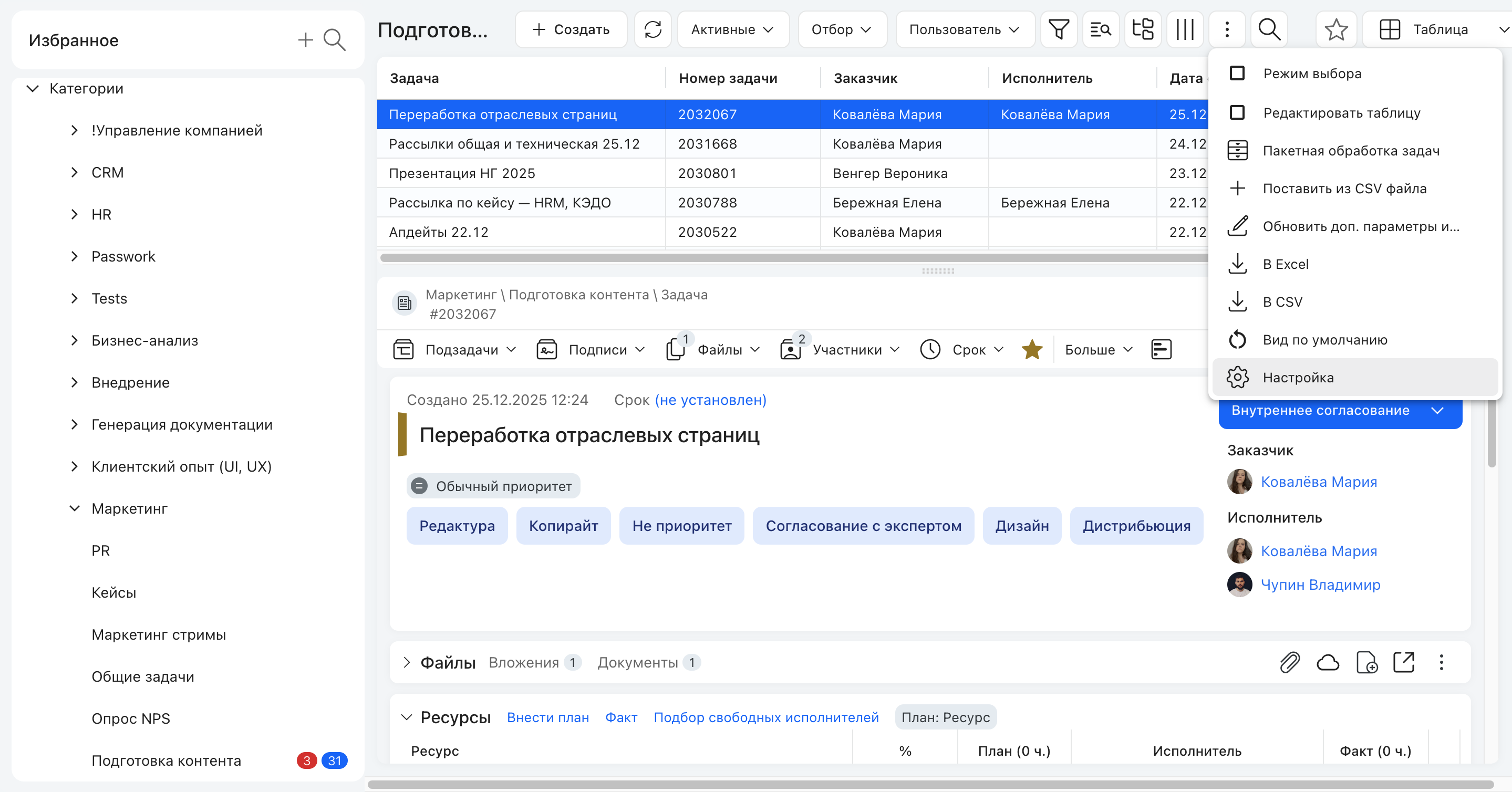Click the list search icon in toolbar
This screenshot has width=1512, height=792.
click(1101, 29)
